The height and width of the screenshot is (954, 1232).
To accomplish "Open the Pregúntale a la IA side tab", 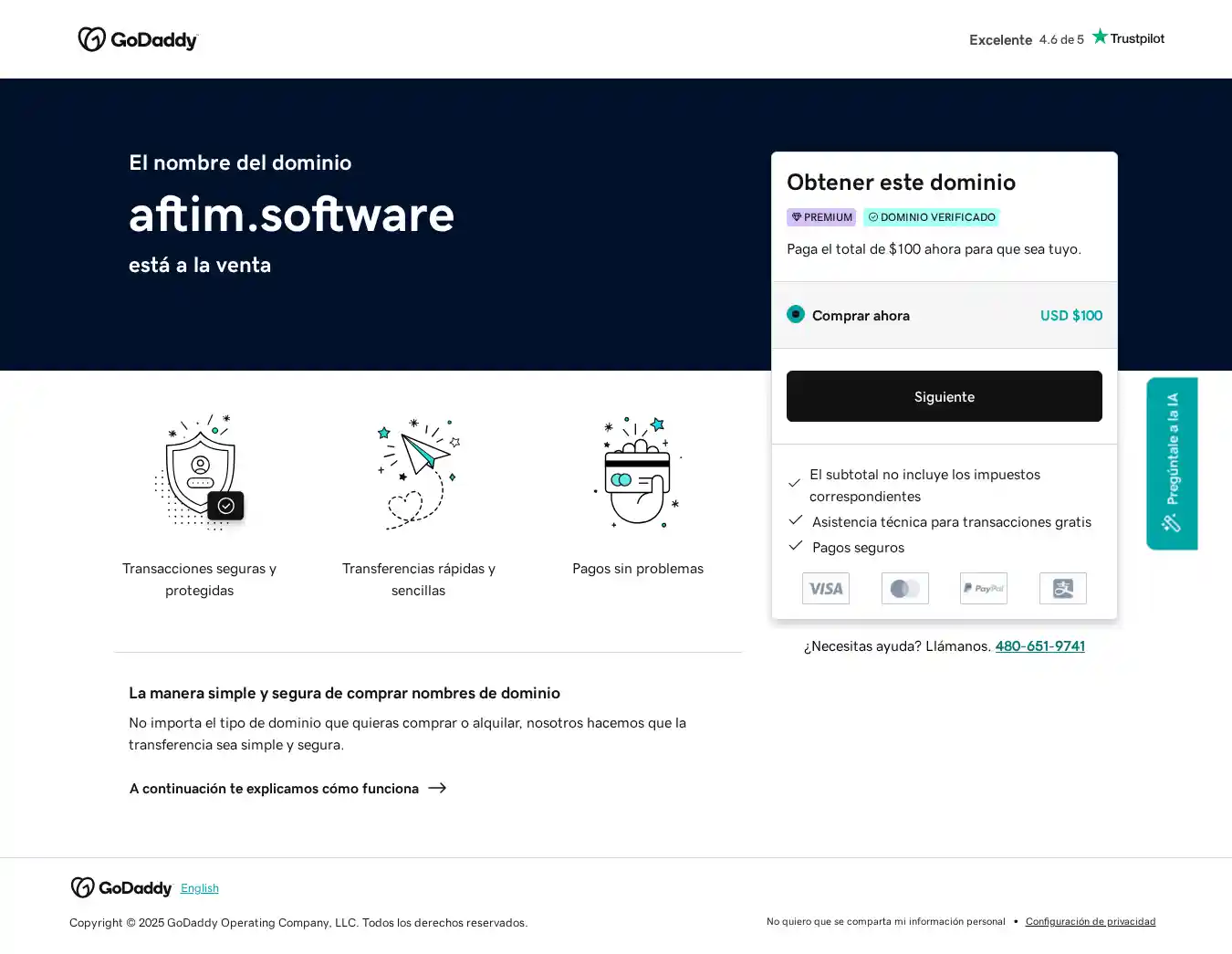I will pyautogui.click(x=1172, y=463).
